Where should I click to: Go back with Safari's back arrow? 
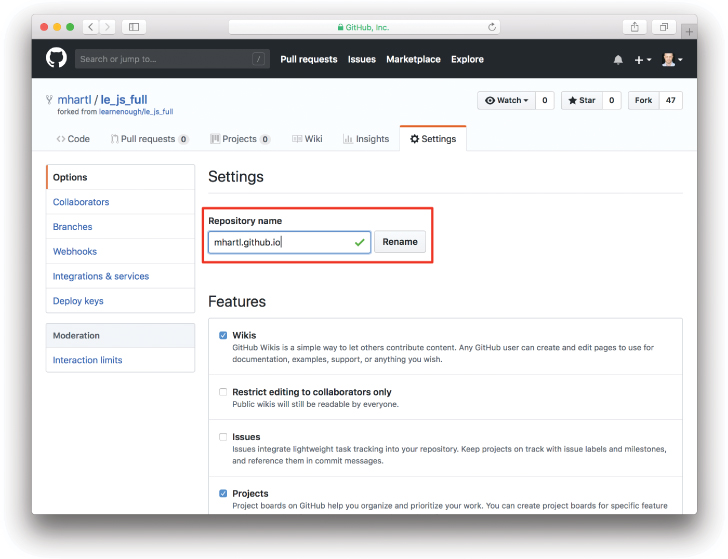point(90,27)
